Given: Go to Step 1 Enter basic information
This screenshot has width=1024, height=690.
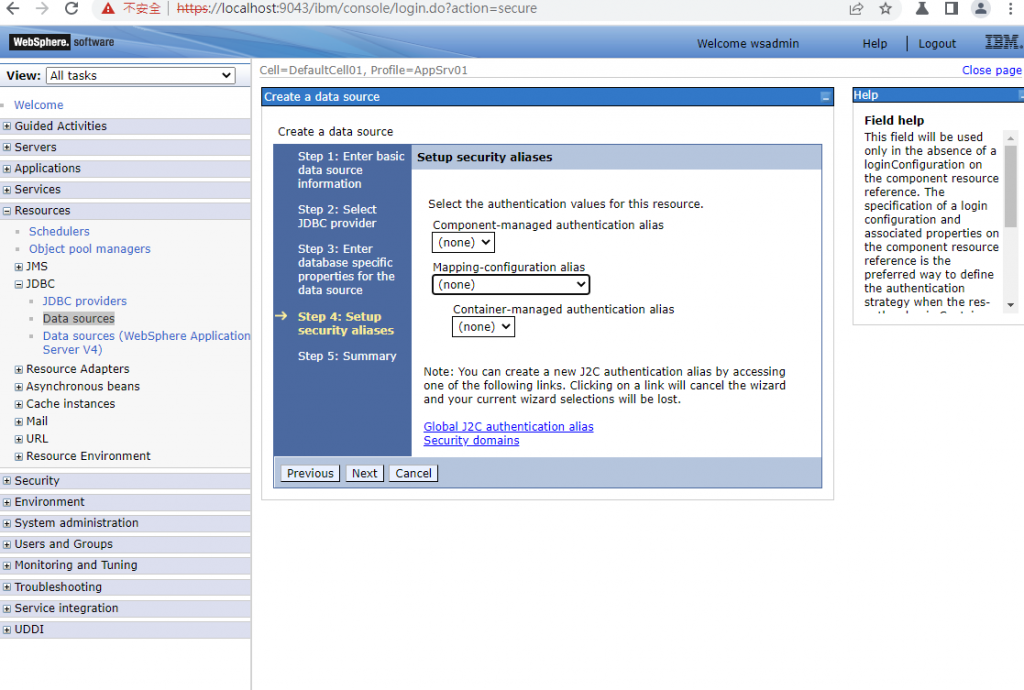Looking at the screenshot, I should [351, 170].
